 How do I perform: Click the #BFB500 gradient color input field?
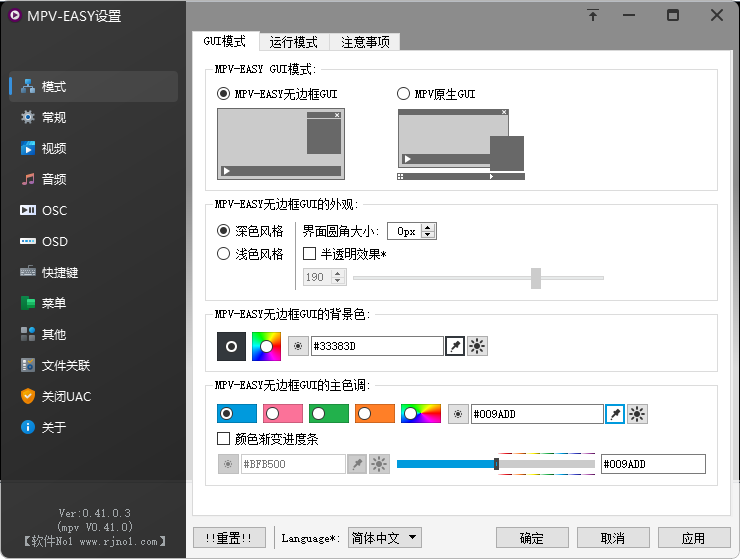pos(293,464)
